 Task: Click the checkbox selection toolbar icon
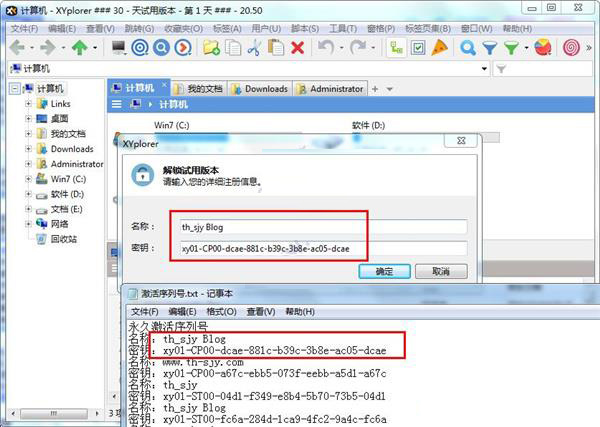(x=418, y=48)
